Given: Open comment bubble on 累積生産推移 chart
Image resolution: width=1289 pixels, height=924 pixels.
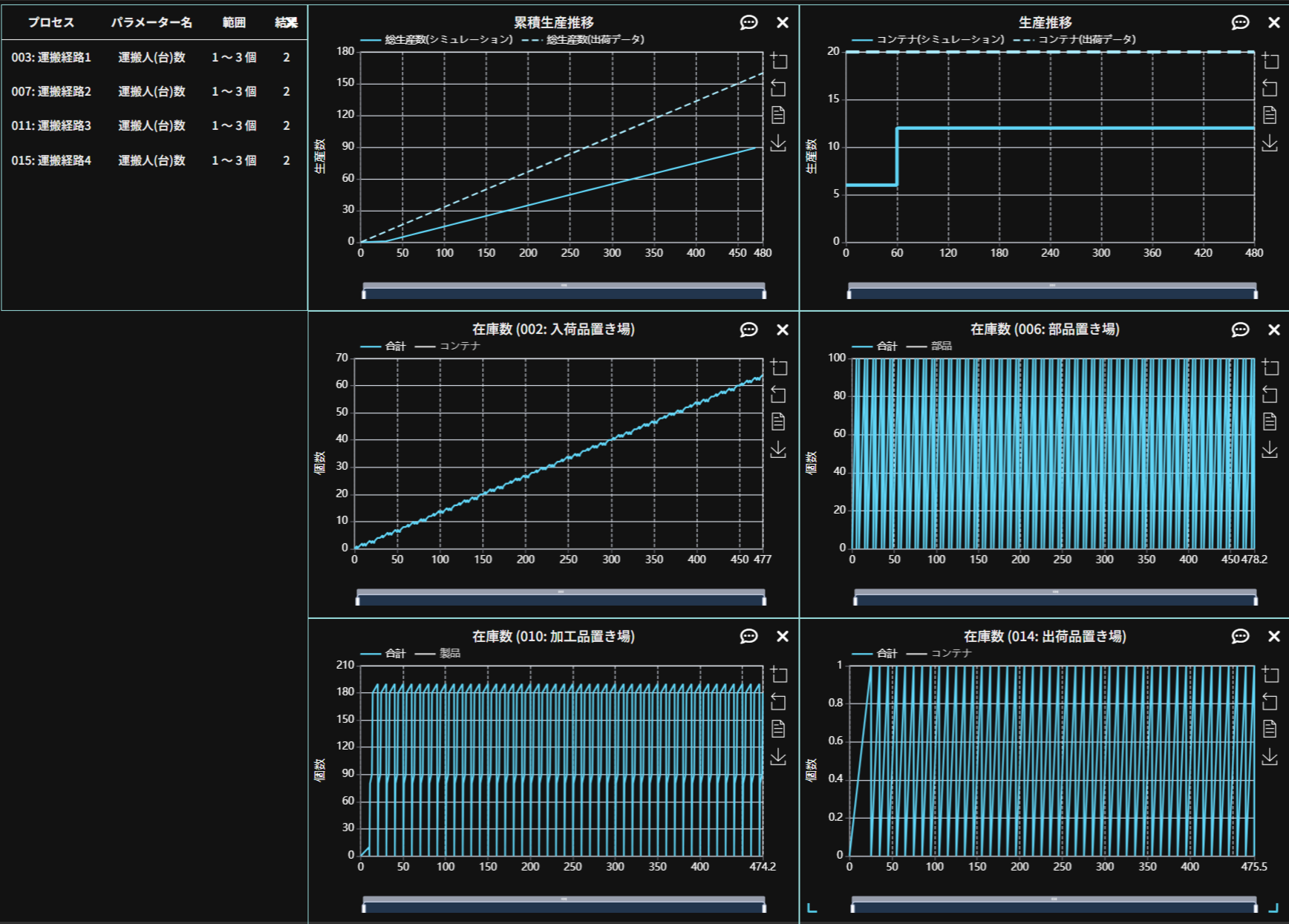Looking at the screenshot, I should (748, 23).
